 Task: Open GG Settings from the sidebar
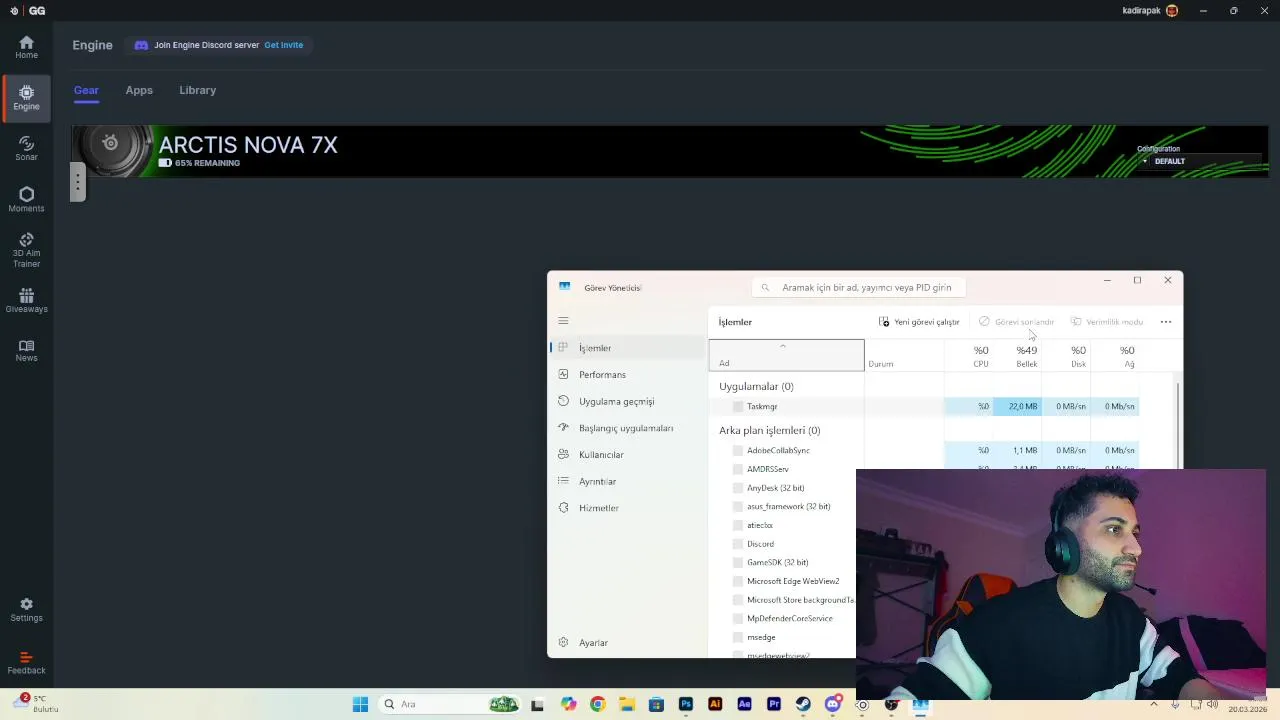pos(26,610)
